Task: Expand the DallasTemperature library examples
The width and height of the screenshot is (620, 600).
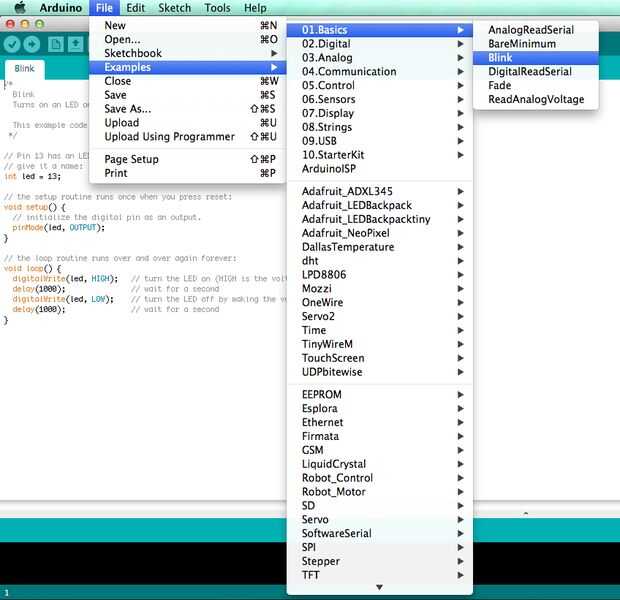Action: (379, 247)
